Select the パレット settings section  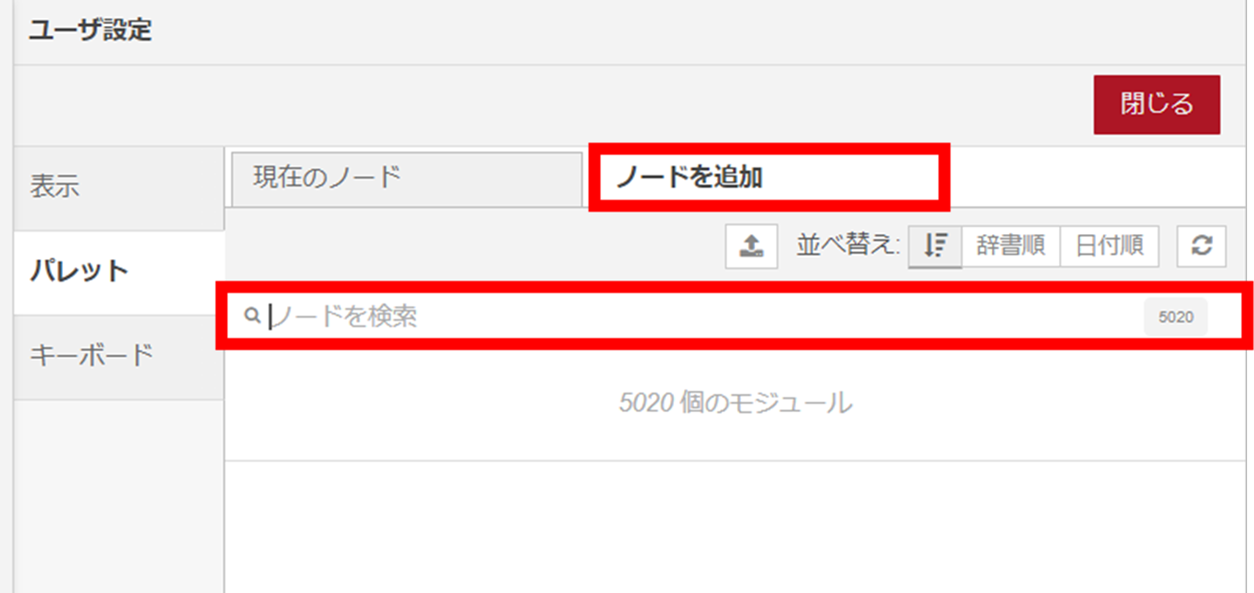click(119, 272)
